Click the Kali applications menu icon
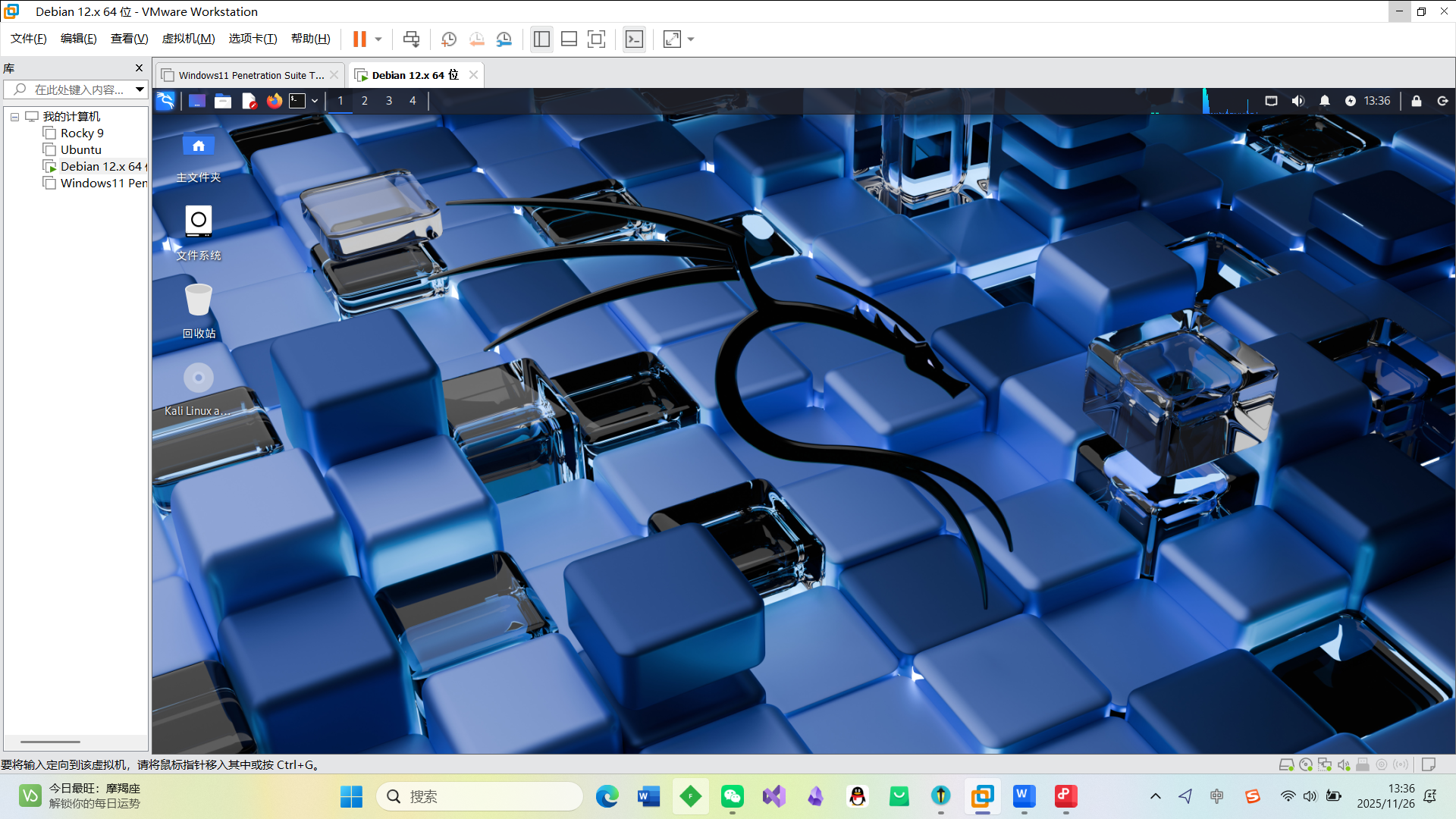The image size is (1456, 819). click(x=165, y=101)
